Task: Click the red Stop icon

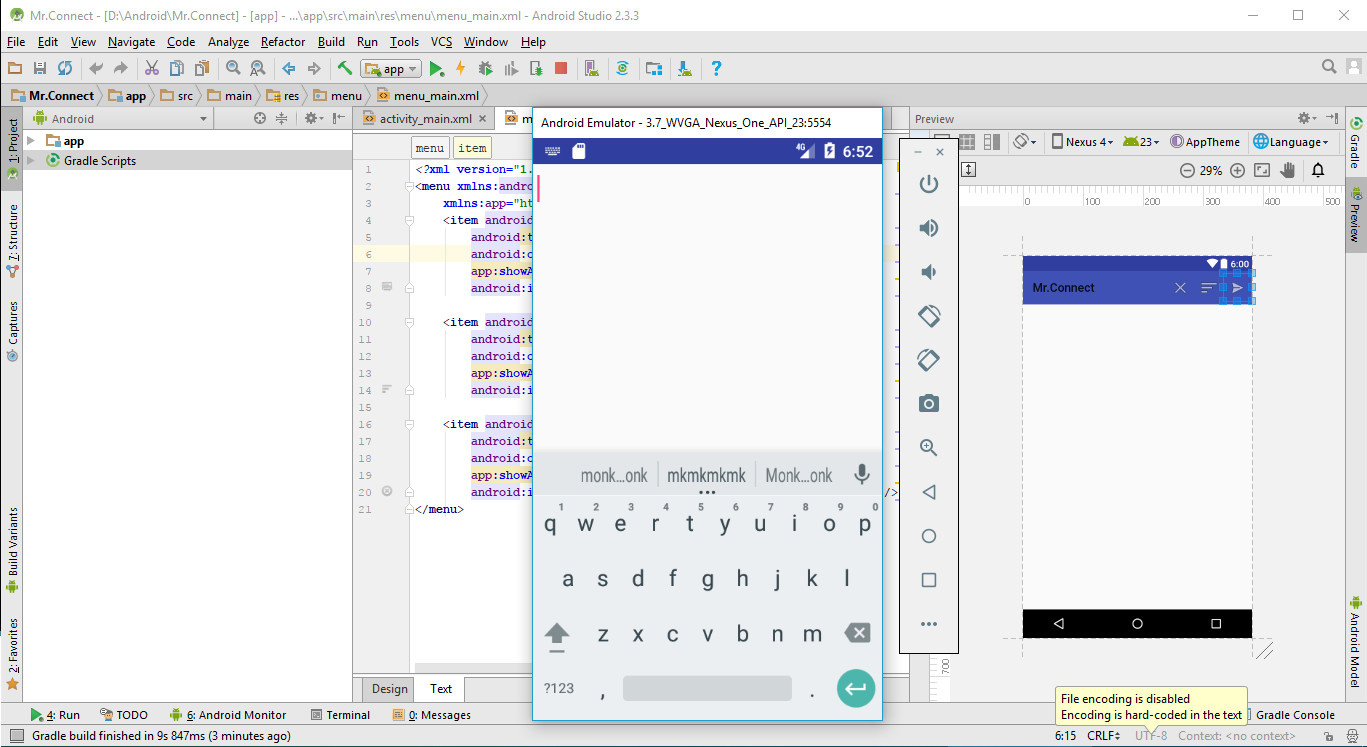Action: pyautogui.click(x=561, y=68)
